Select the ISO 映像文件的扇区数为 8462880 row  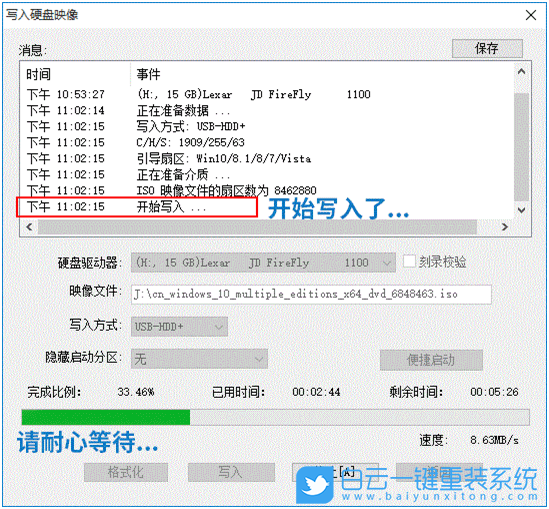pyautogui.click(x=267, y=190)
